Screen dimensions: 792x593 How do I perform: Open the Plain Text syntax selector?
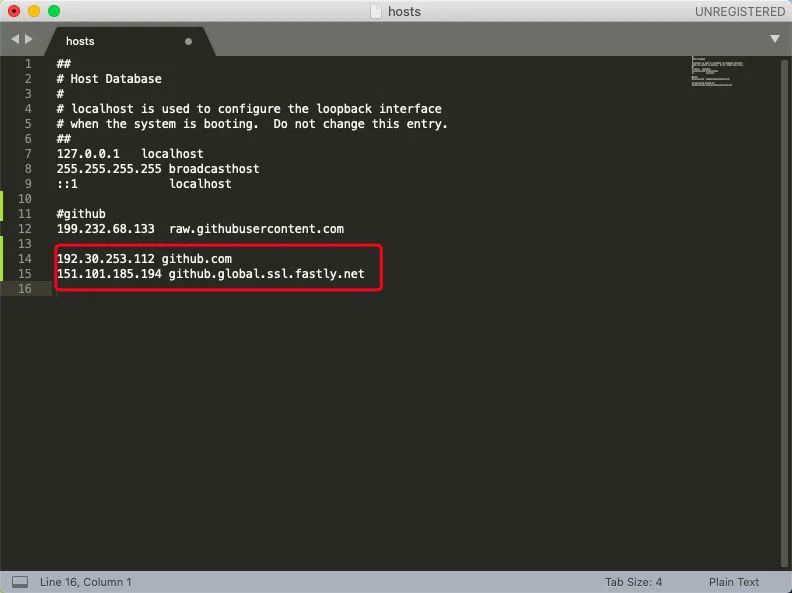[x=733, y=582]
